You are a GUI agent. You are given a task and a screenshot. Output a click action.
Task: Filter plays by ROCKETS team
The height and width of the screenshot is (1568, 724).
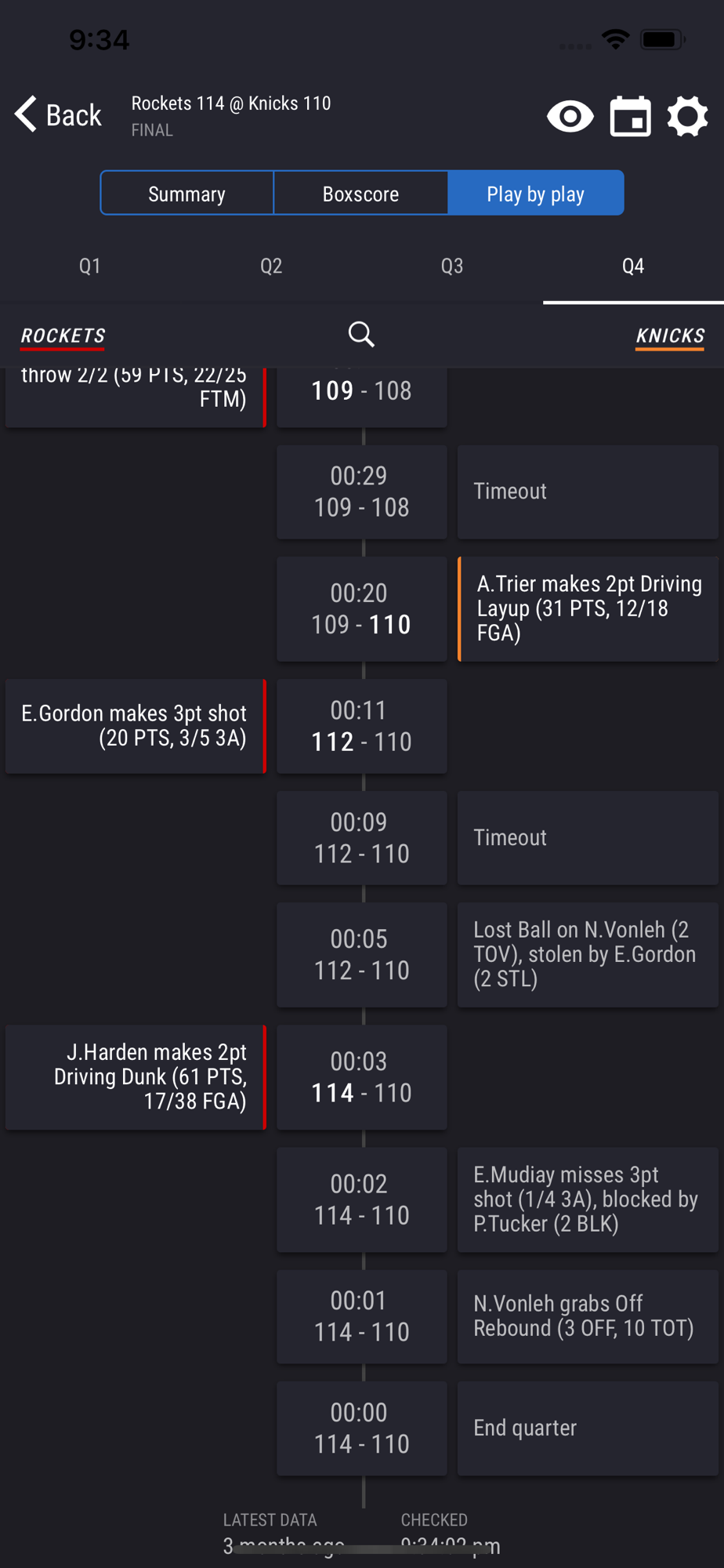point(63,336)
